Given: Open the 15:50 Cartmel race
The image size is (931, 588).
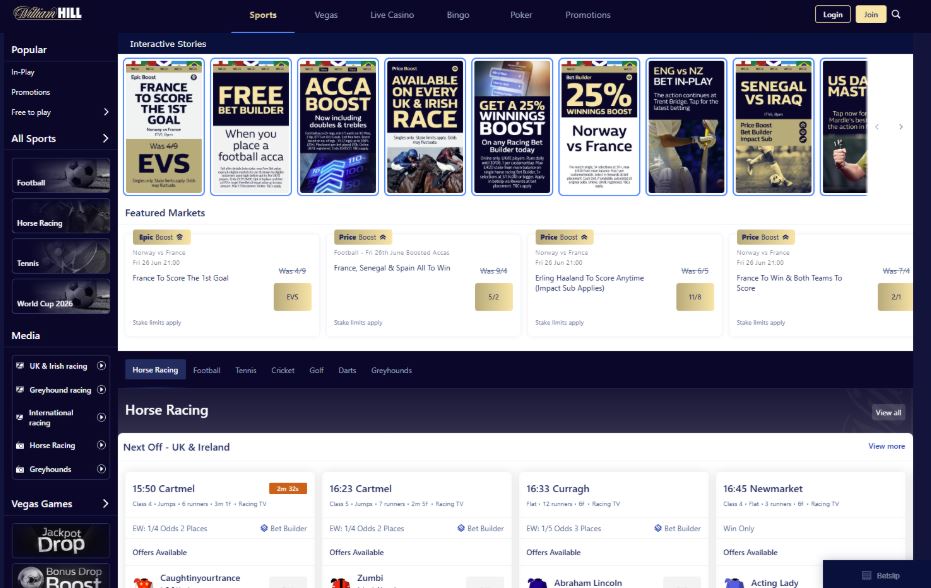Looking at the screenshot, I should tap(163, 489).
